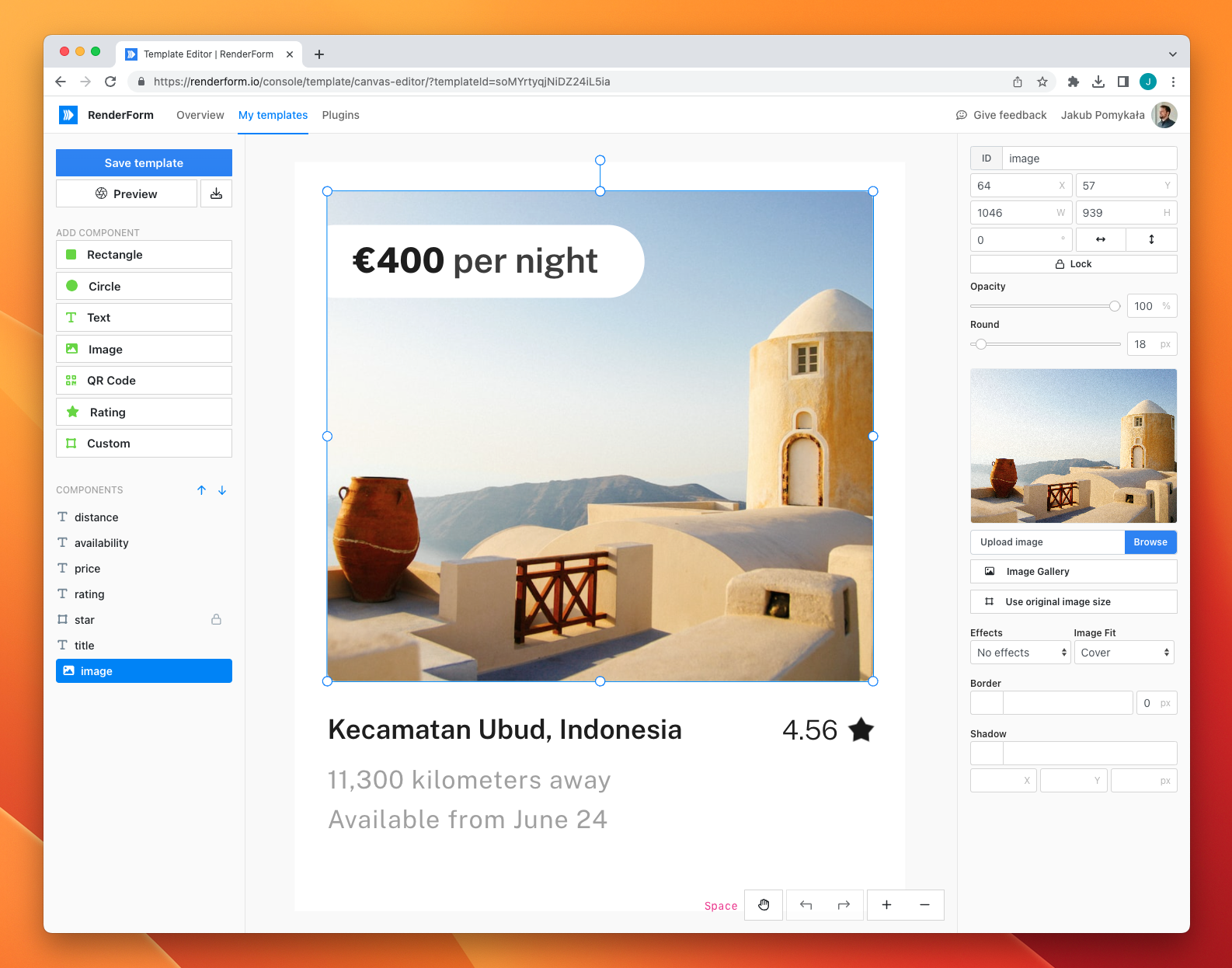
Task: Click the image preview thumbnail in properties
Action: click(1074, 446)
